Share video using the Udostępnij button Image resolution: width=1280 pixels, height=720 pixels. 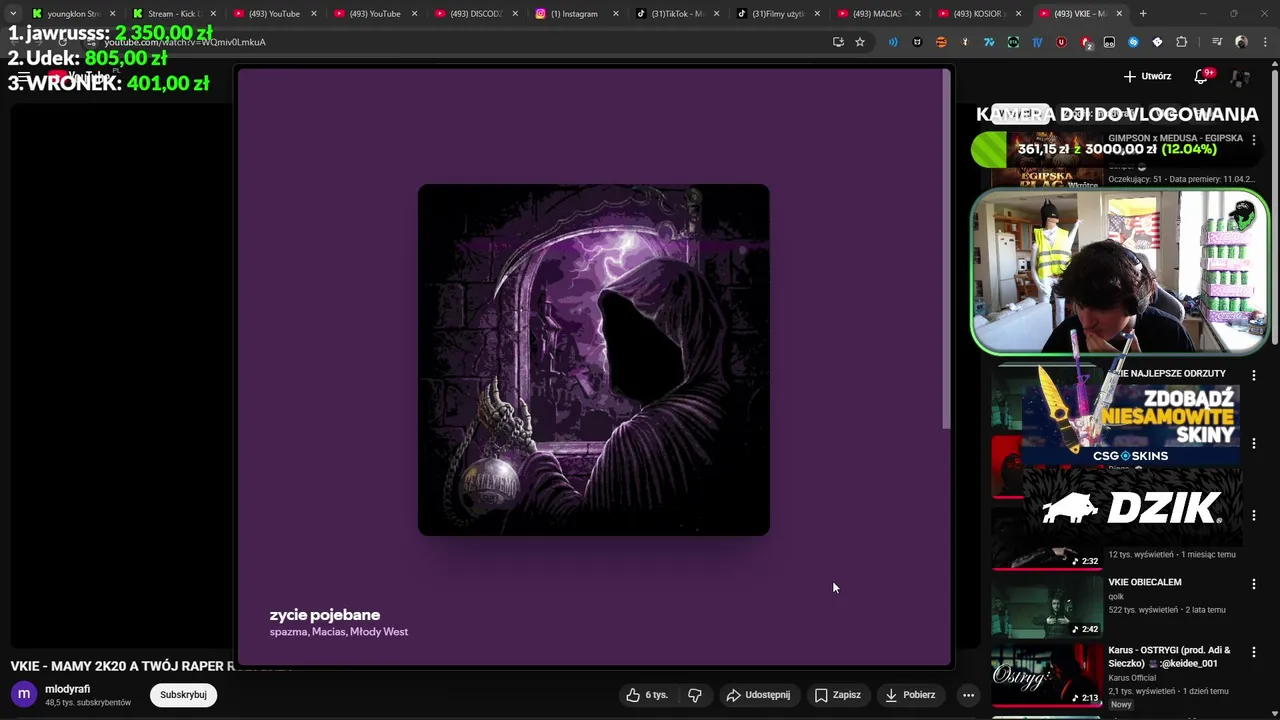tap(758, 695)
